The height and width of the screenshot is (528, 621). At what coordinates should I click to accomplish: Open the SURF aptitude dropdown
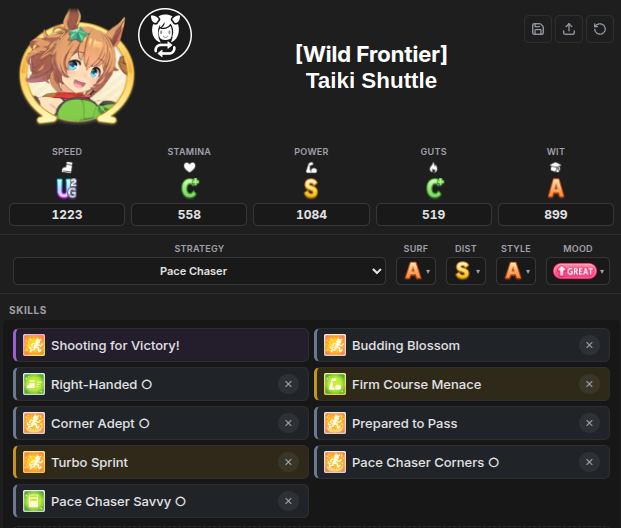416,271
